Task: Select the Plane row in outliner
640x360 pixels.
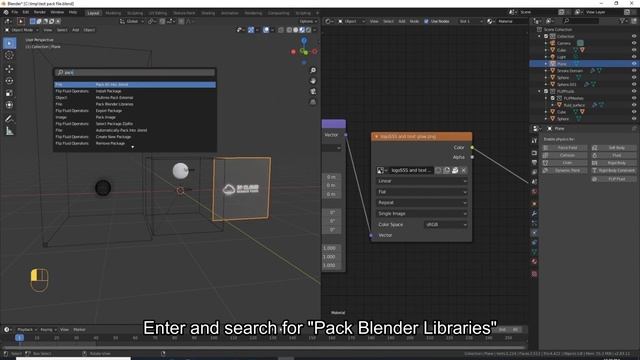Action: (584, 64)
